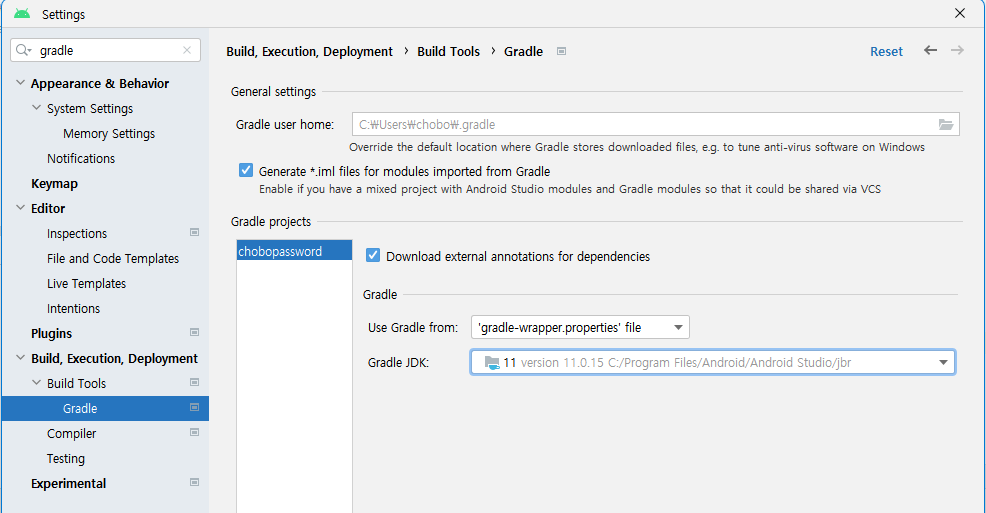Collapse Build, Execution, Deployment section
The height and width of the screenshot is (513, 986).
[20, 358]
